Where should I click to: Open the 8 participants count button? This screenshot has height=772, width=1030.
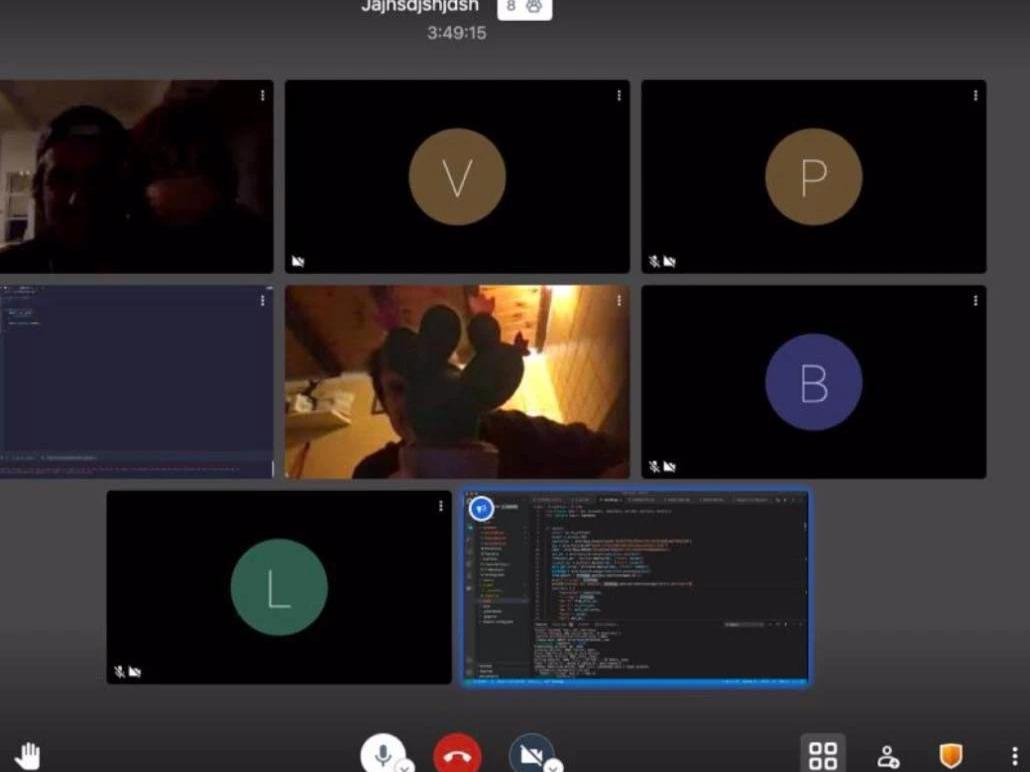(x=524, y=7)
